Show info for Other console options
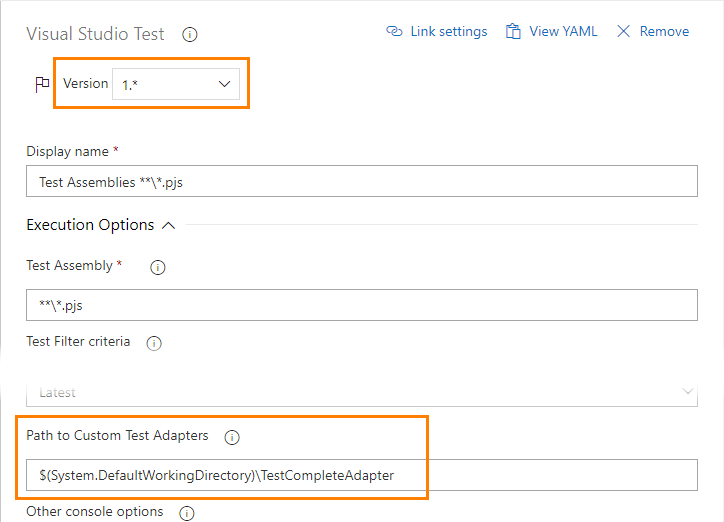724x522 pixels. [186, 513]
